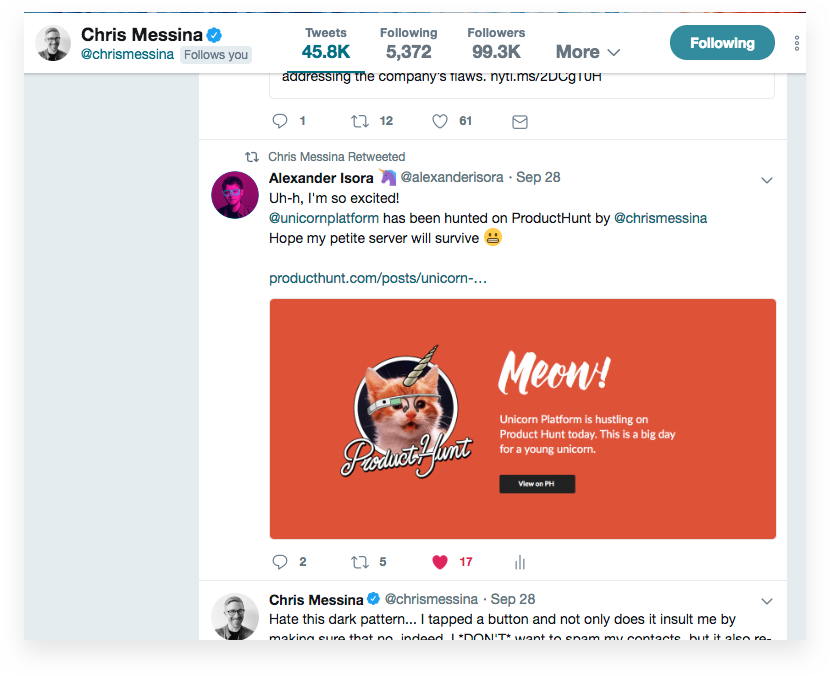Image resolution: width=830 pixels, height=676 pixels.
Task: Open Alexander Isora's profile avatar
Action: click(235, 194)
